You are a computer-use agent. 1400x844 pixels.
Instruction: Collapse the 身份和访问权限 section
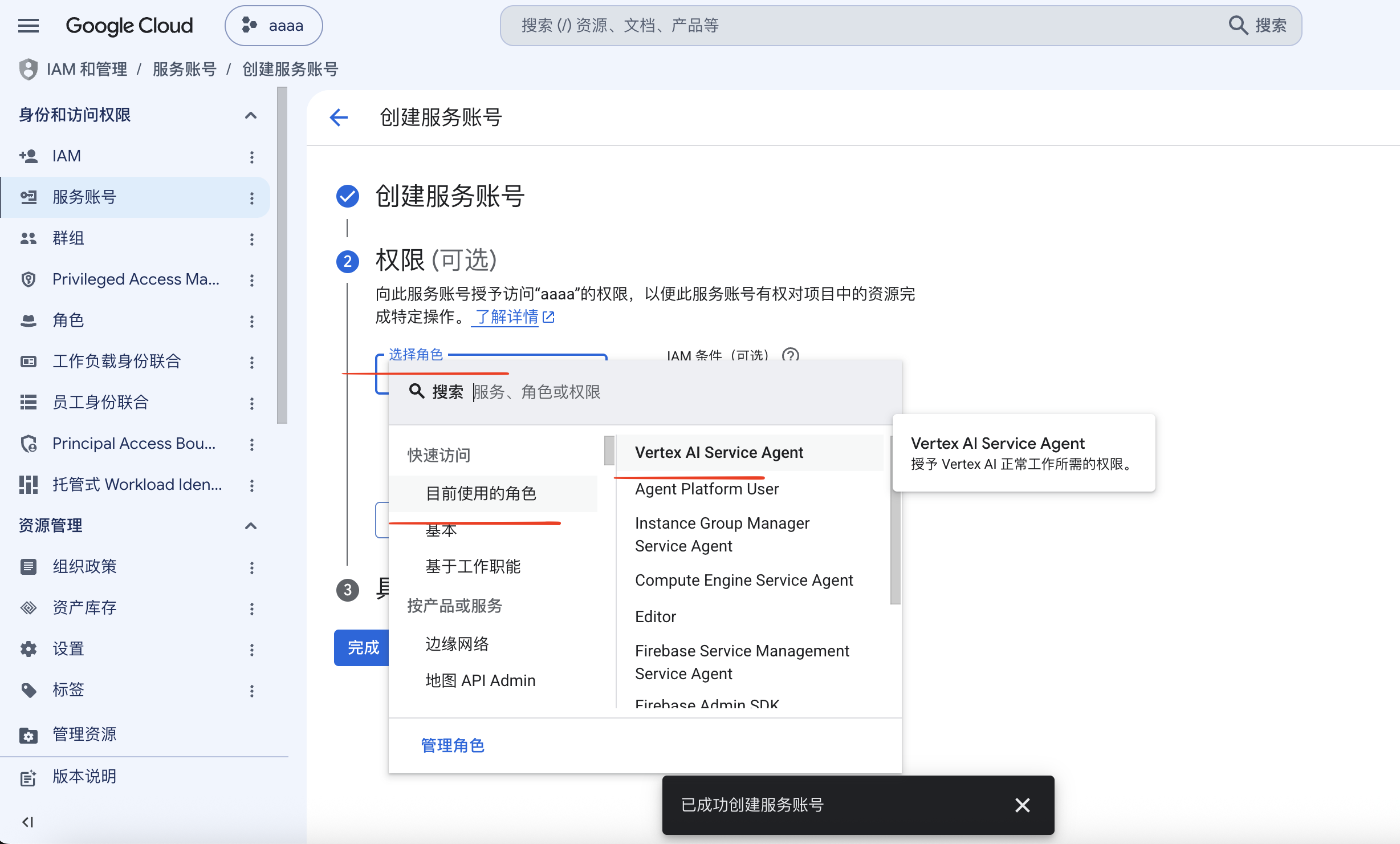pyautogui.click(x=251, y=116)
